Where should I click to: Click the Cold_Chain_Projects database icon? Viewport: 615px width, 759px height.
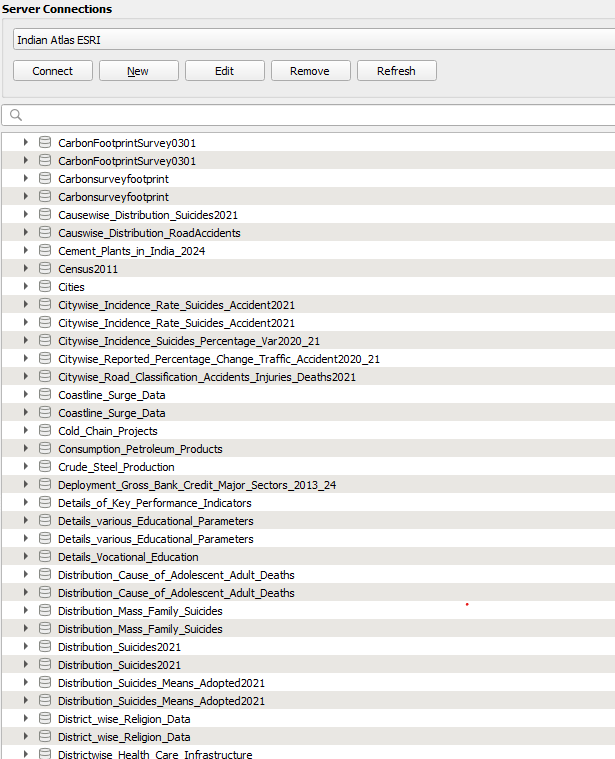[45, 431]
